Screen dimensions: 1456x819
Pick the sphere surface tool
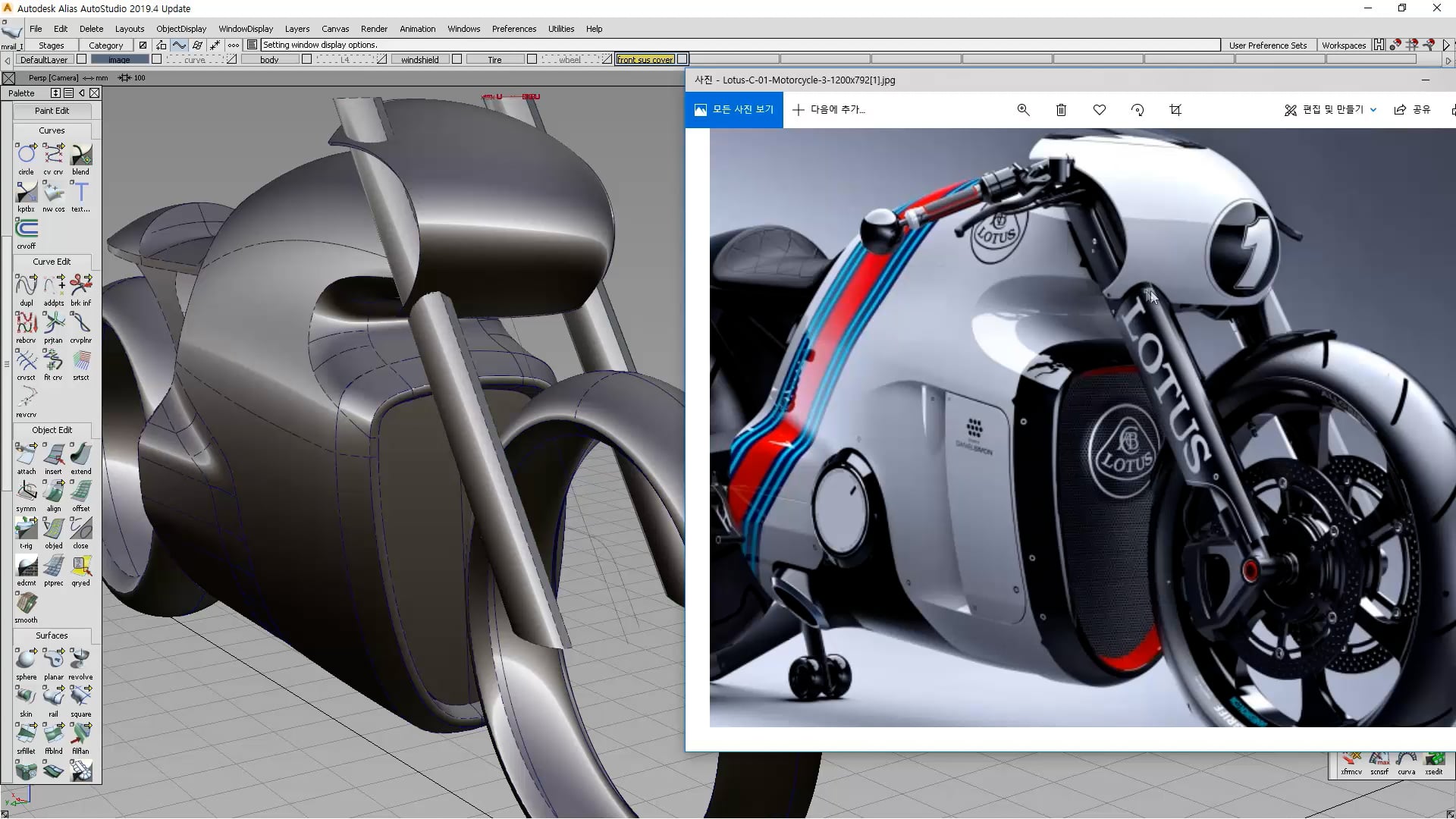[x=27, y=659]
